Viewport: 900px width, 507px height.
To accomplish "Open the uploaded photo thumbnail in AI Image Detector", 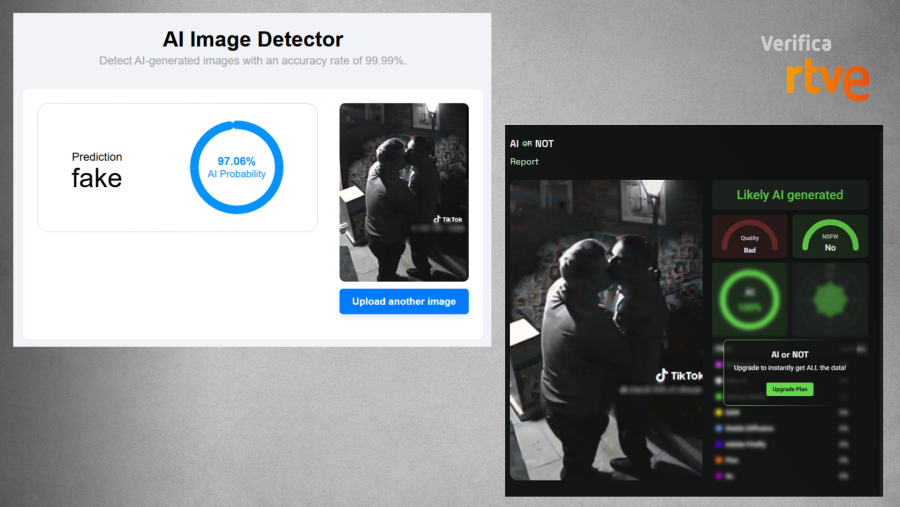I will click(404, 192).
